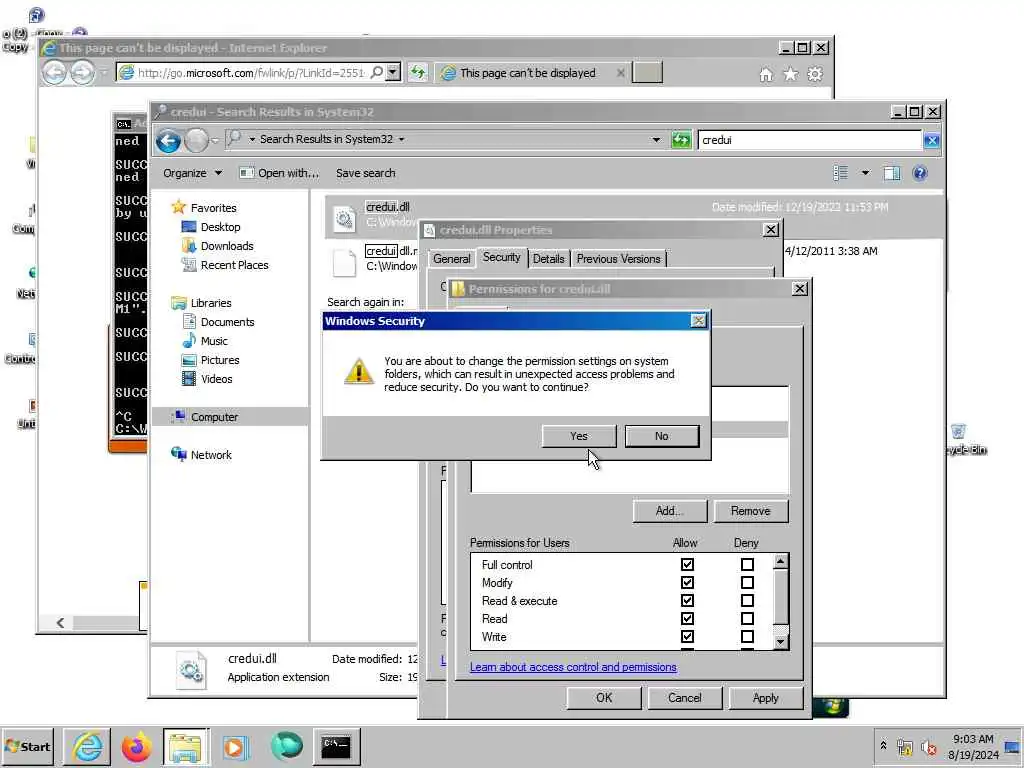Toggle Allow checkbox for Full control
The width and height of the screenshot is (1024, 768).
coord(687,564)
